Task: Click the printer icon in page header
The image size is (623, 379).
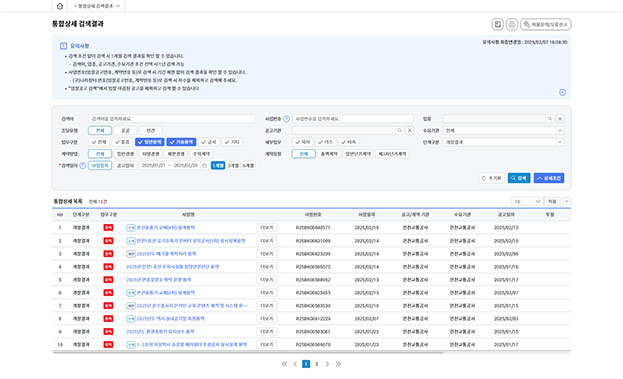Action: (512, 25)
